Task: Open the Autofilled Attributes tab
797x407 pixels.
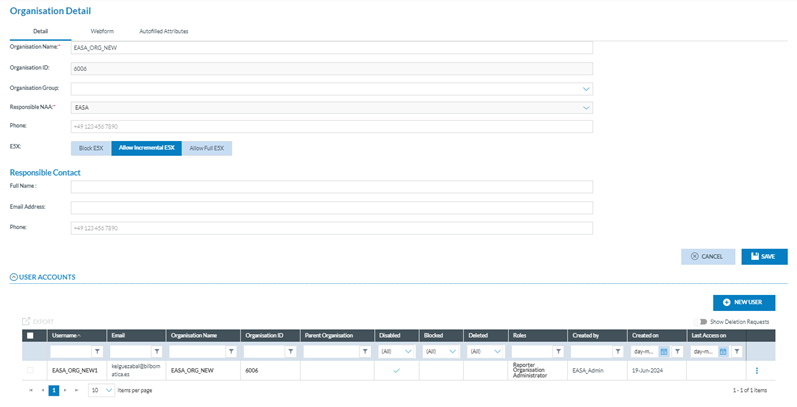Action: 163,31
